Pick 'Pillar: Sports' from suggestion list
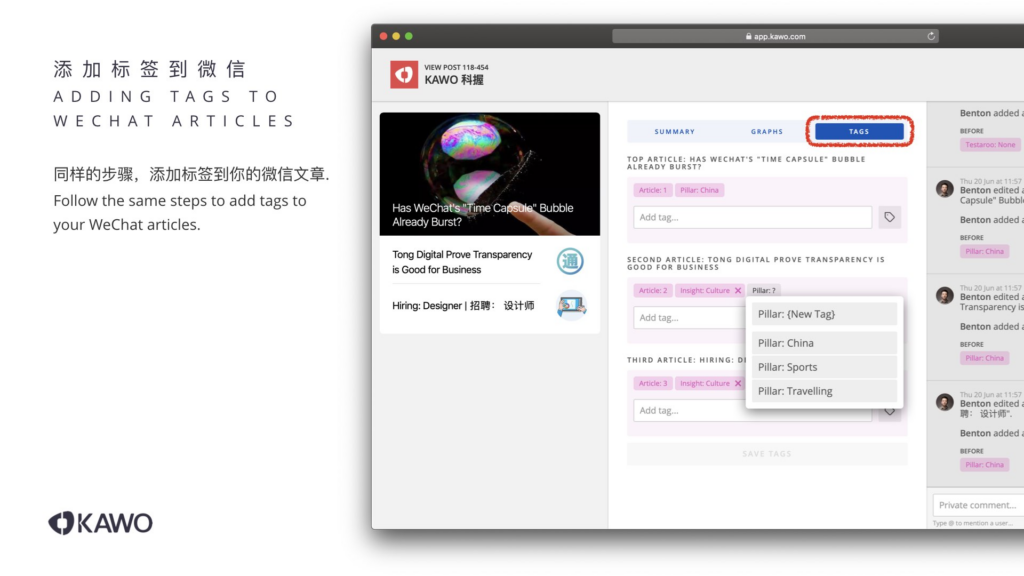The image size is (1024, 576). (x=824, y=367)
